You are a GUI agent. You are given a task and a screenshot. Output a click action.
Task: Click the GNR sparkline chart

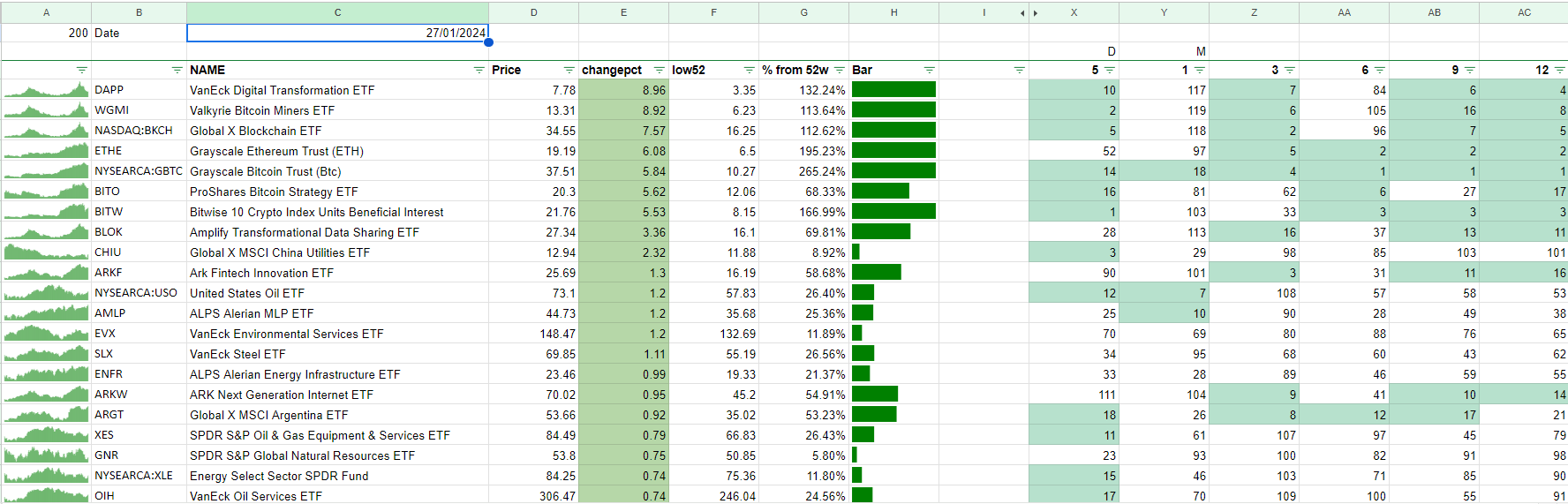[x=46, y=455]
